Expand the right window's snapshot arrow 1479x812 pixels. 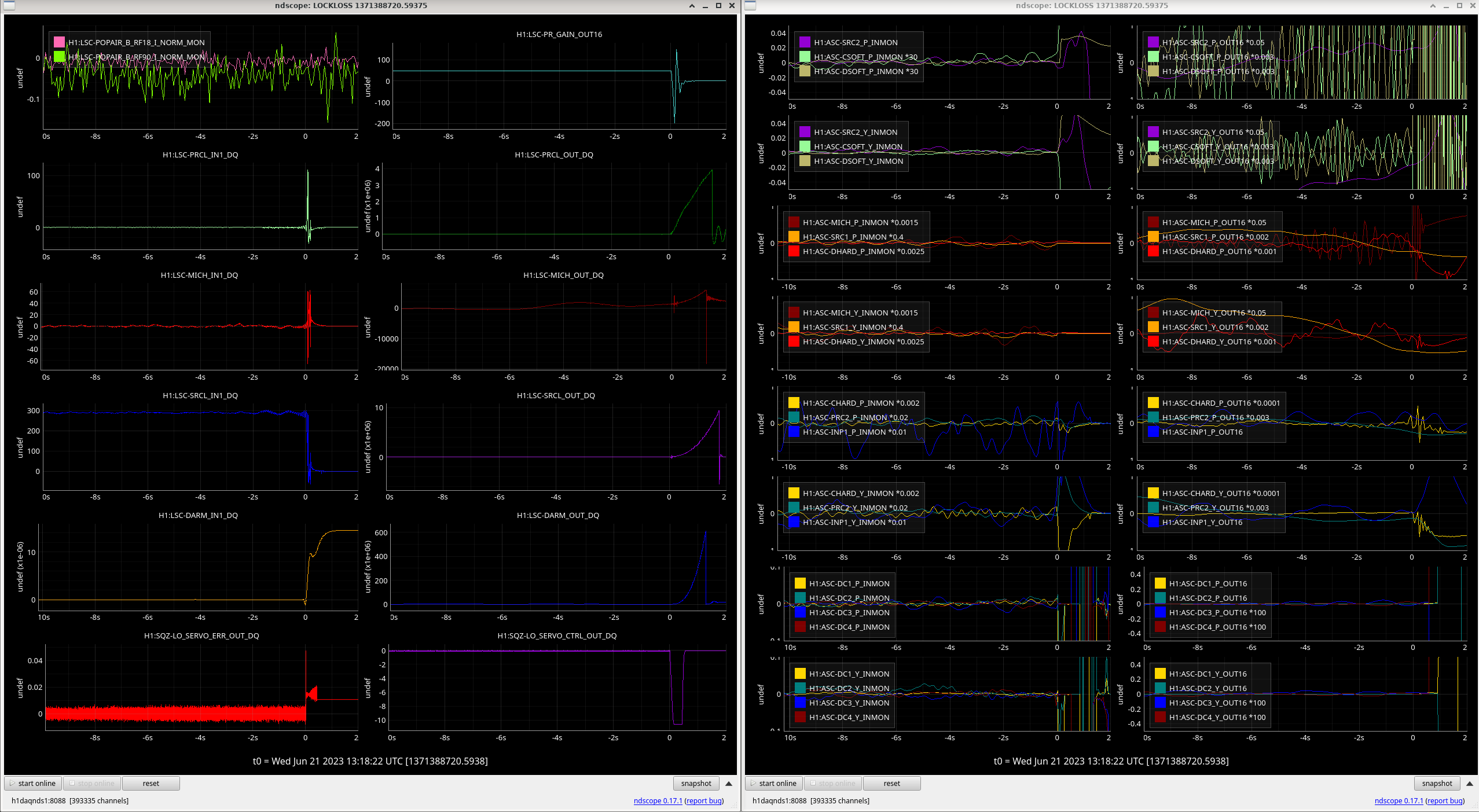click(x=1470, y=784)
